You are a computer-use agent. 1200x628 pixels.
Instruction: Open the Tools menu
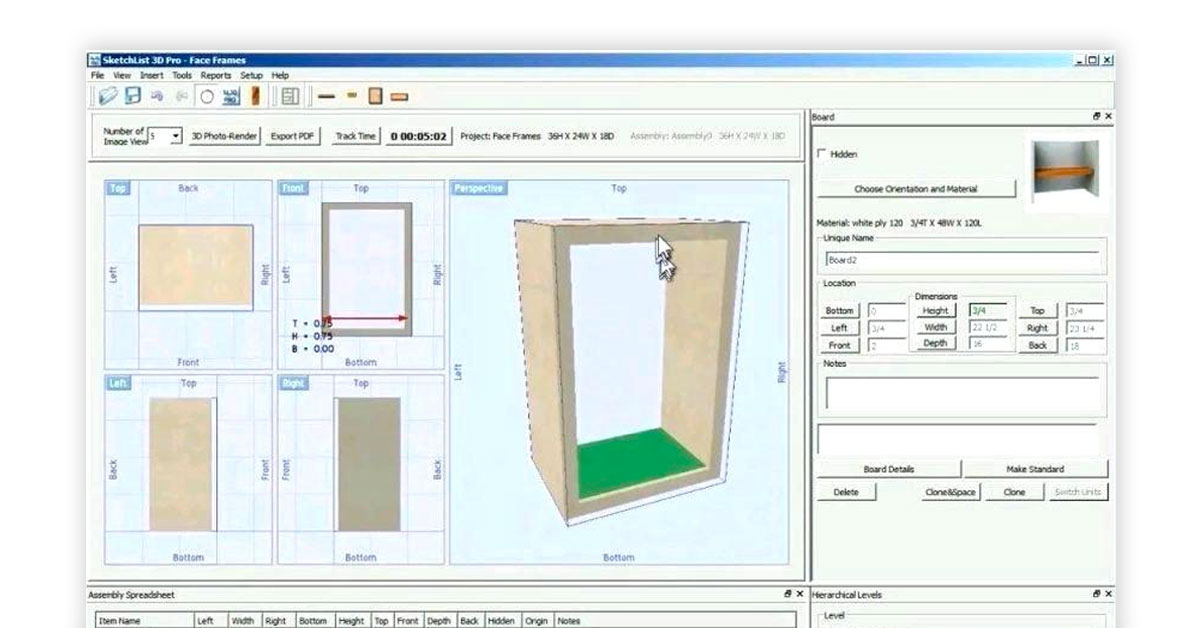click(x=183, y=75)
